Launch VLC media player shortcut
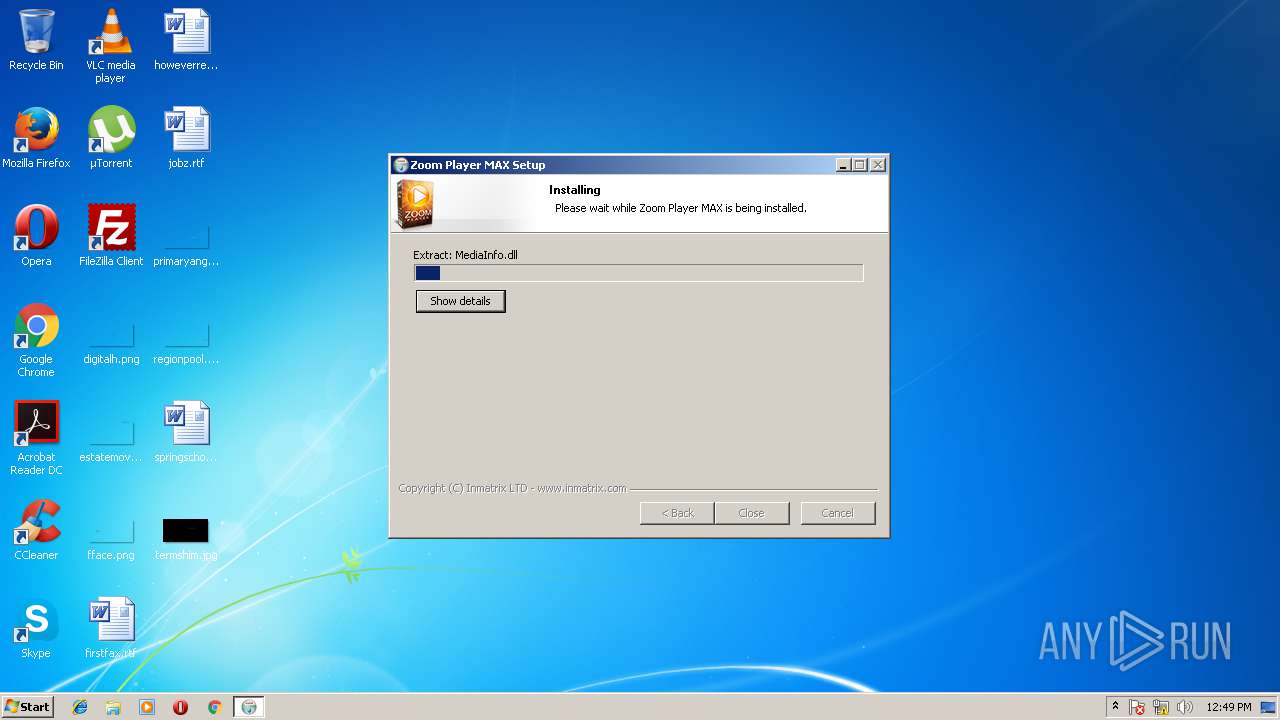The image size is (1280, 720). pos(110,46)
